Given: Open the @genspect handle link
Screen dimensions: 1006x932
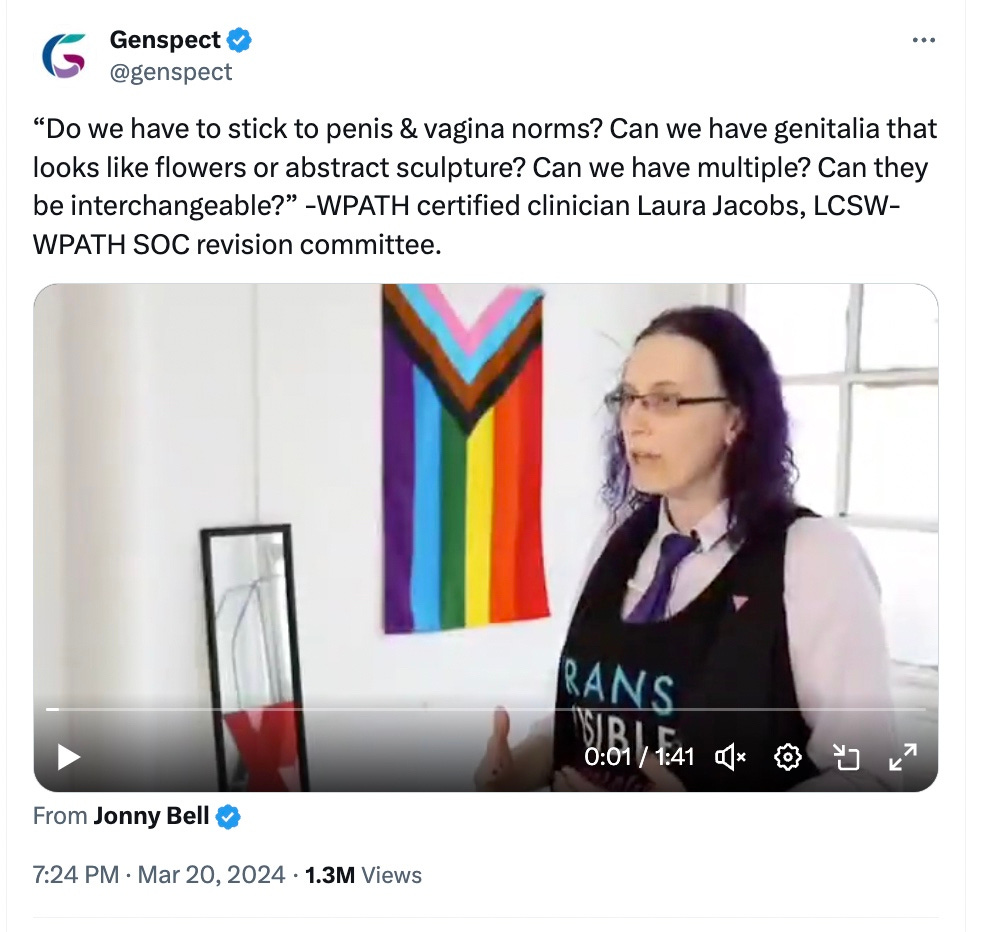Looking at the screenshot, I should click(171, 72).
